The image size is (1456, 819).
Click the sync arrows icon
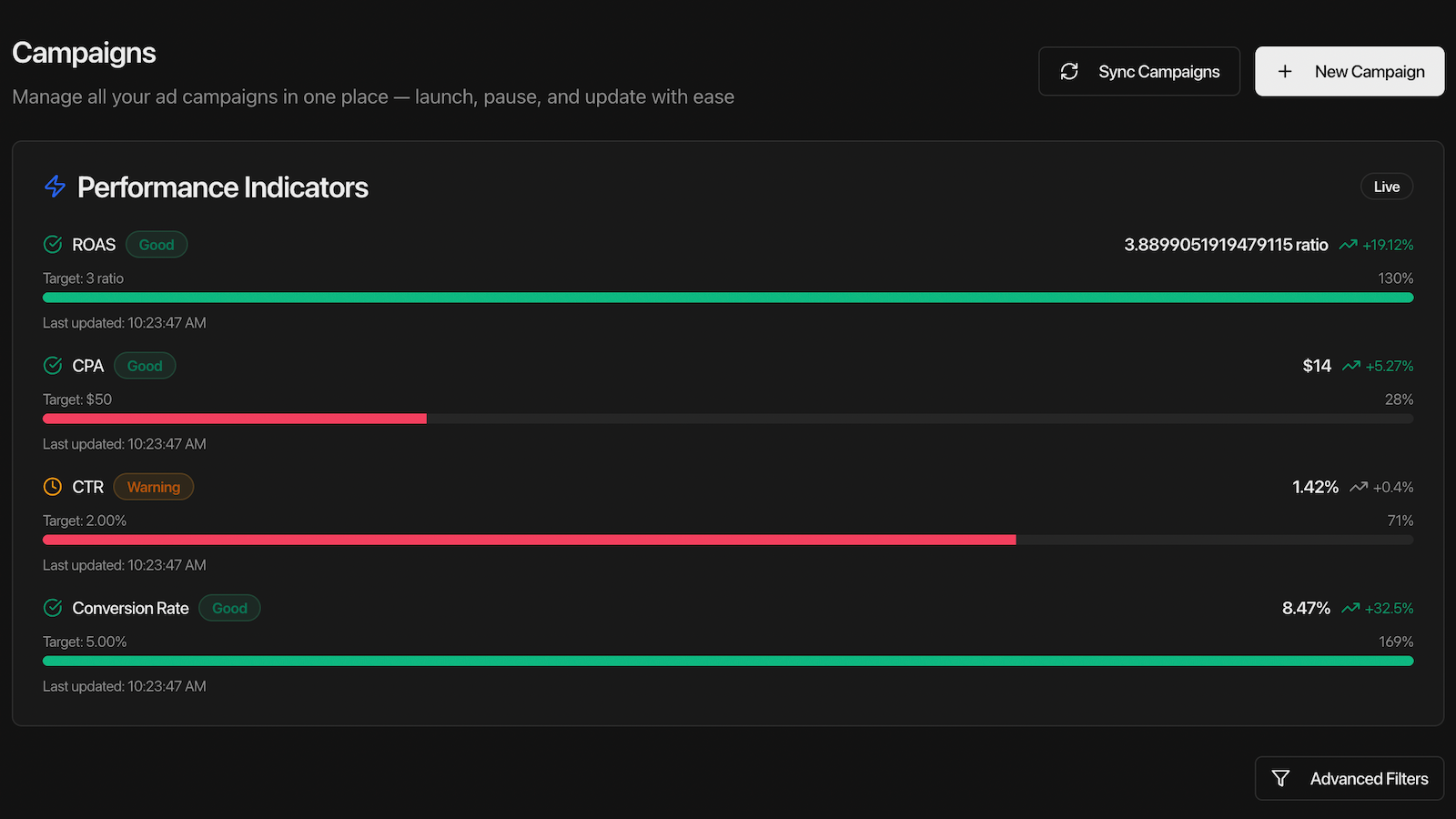(x=1069, y=71)
